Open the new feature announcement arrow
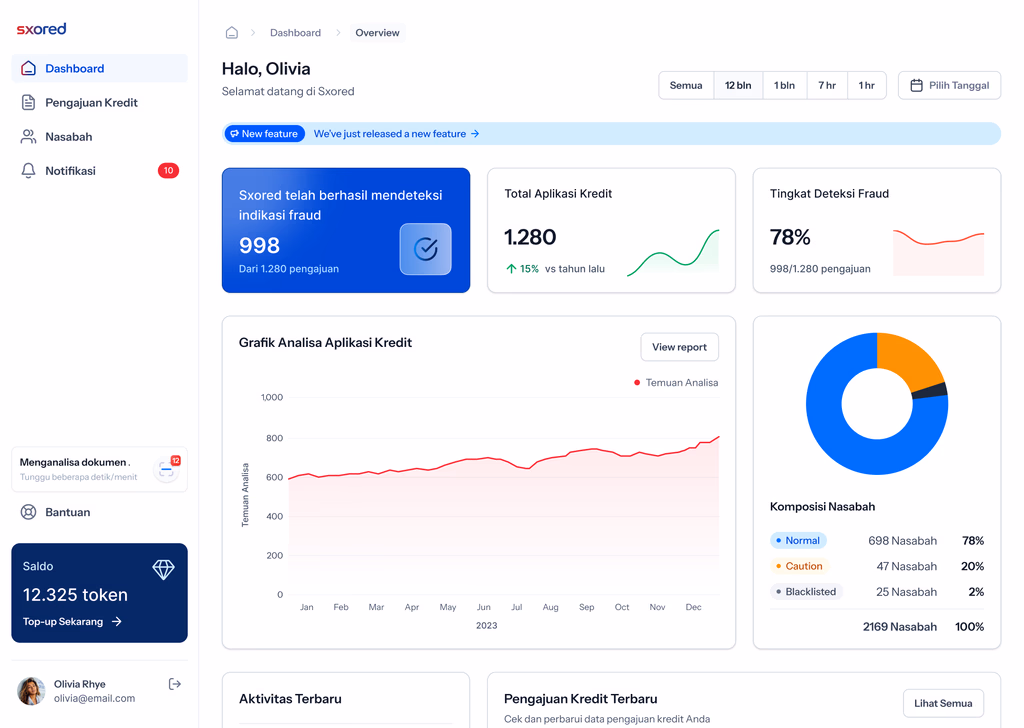The width and height of the screenshot is (1024, 728). (475, 134)
